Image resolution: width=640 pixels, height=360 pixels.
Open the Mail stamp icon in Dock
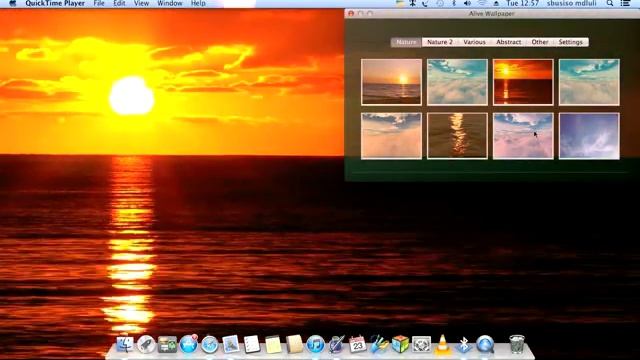[231, 344]
